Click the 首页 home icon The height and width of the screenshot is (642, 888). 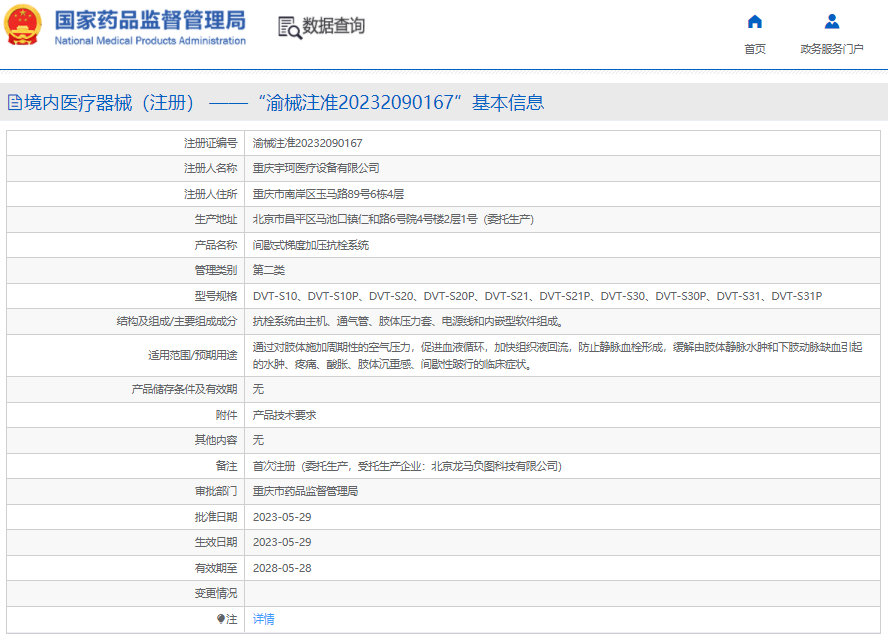(754, 22)
